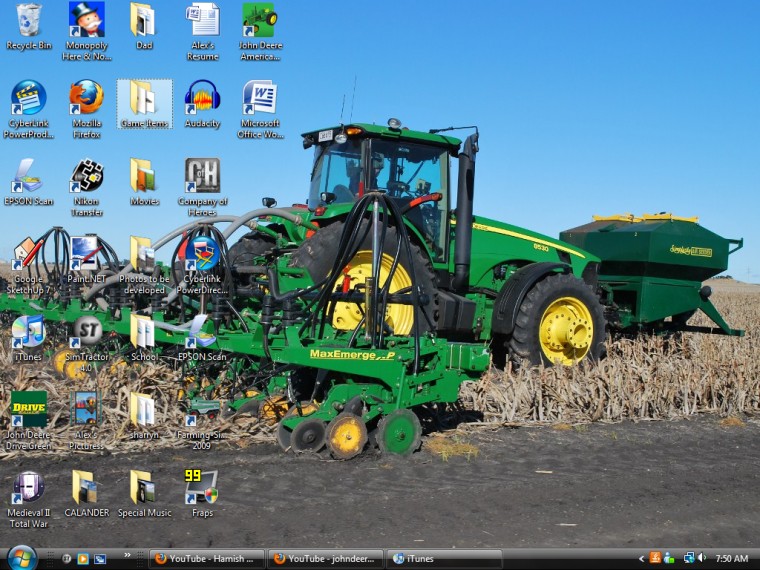Open the network connection tray icon
The image size is (760, 570).
pos(689,558)
